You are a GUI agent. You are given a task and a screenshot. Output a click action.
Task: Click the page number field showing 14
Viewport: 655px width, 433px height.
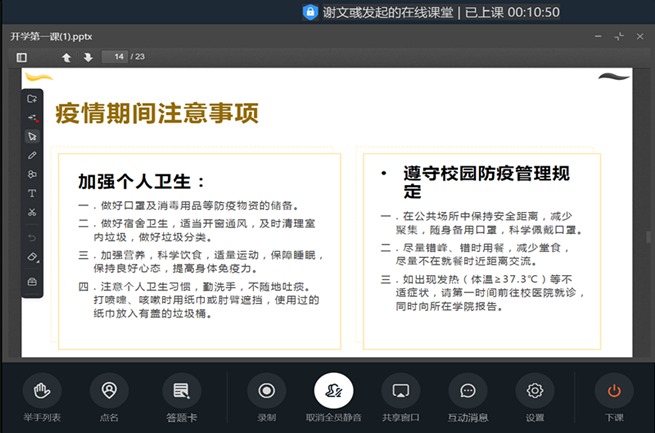tap(115, 57)
